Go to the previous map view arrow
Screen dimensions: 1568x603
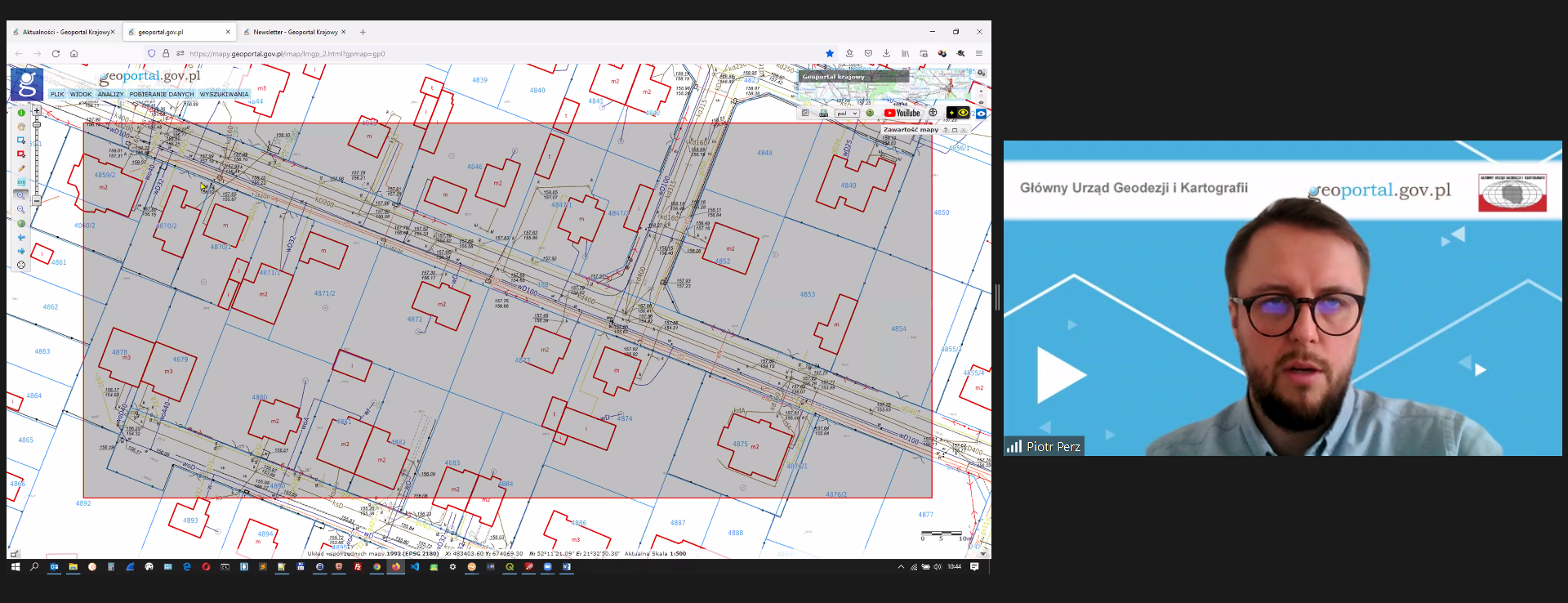tap(21, 238)
